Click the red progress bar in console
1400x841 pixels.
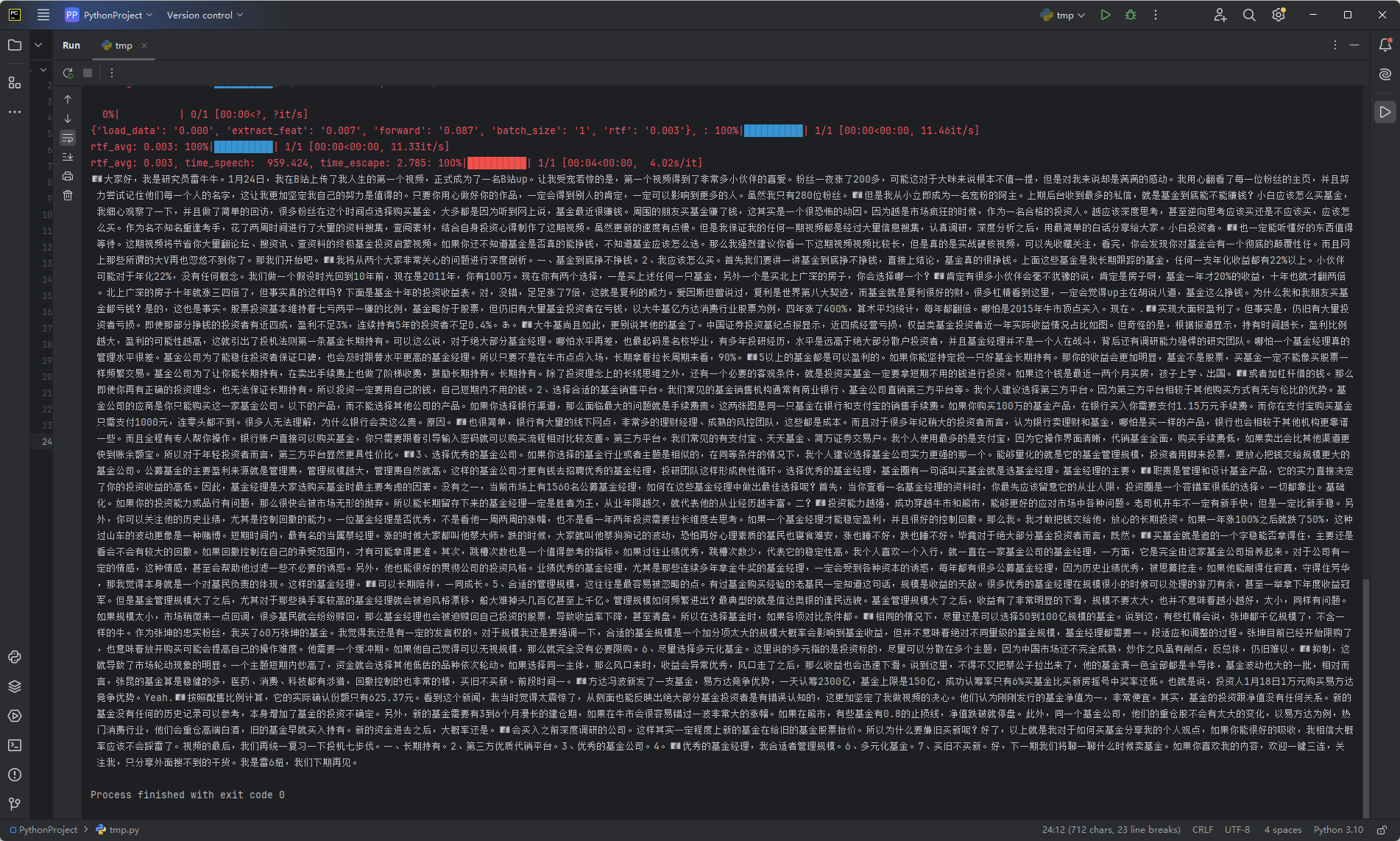(x=497, y=163)
